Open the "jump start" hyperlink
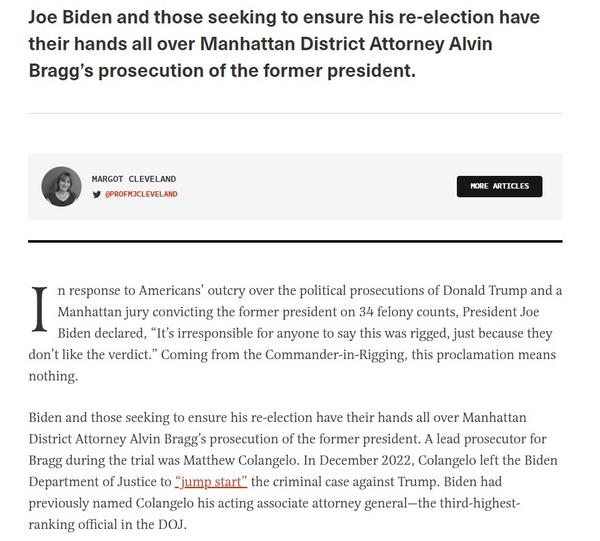600x541 pixels. coord(211,481)
